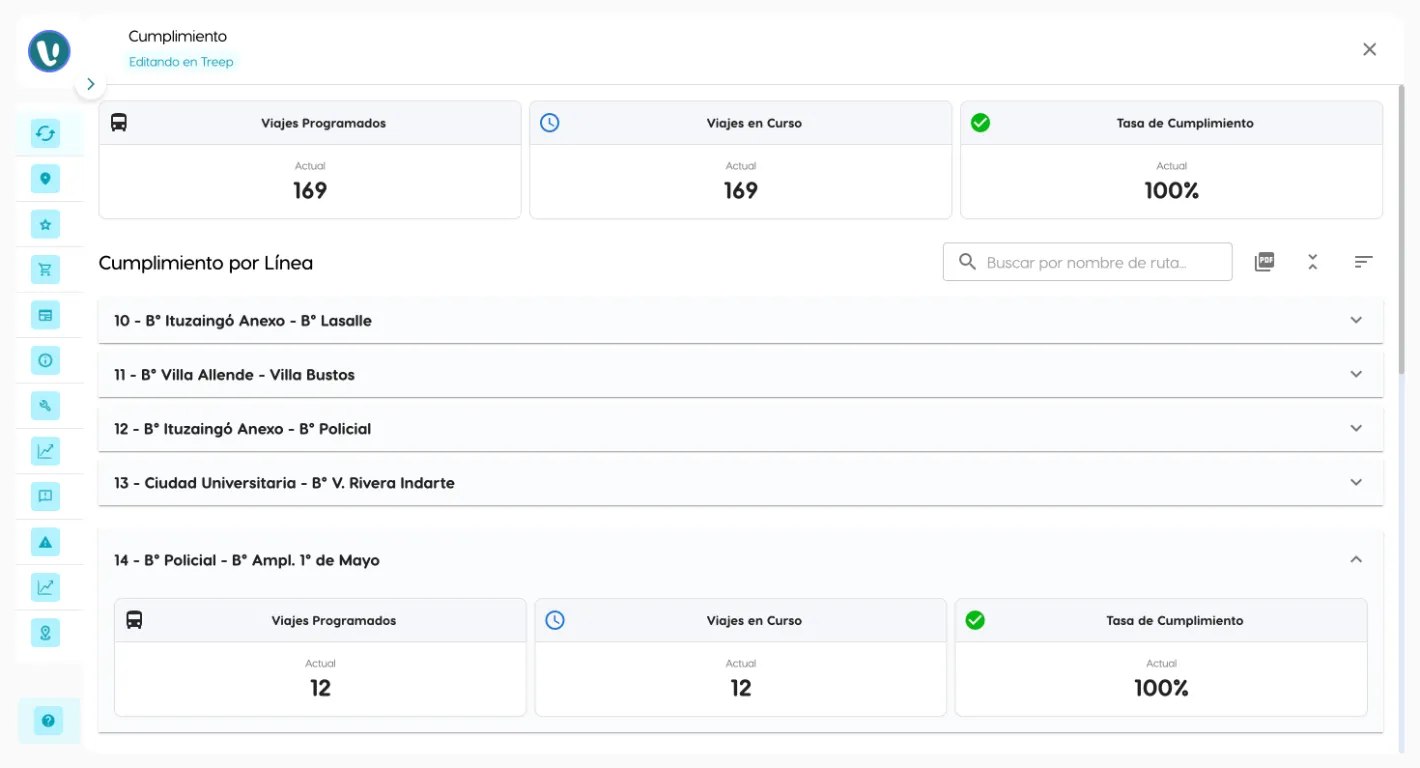
Task: Expand line 13 - Ciudad Universitaria chevron
Action: (1356, 483)
